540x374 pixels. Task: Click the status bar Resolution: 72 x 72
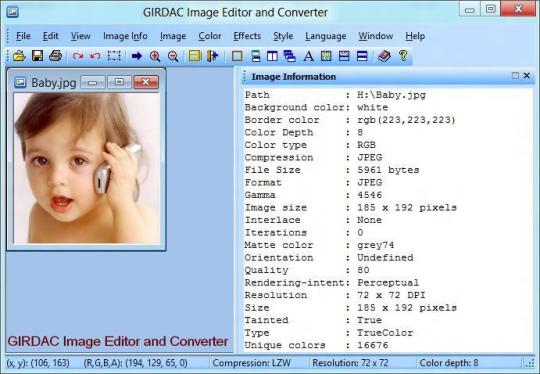click(350, 363)
